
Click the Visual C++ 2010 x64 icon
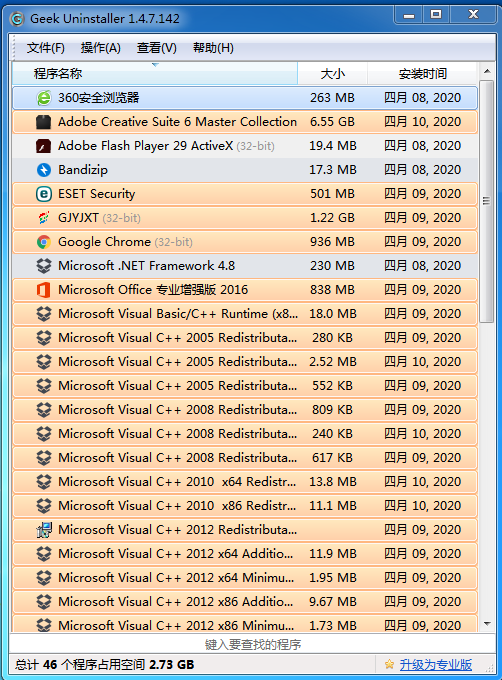point(44,482)
